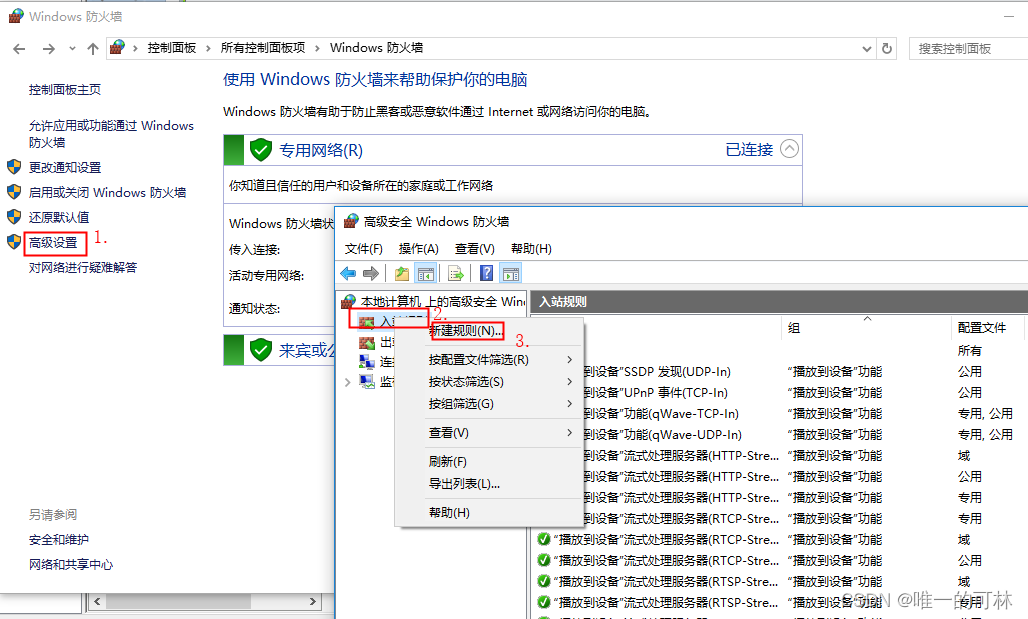Viewport: 1028px width, 619px height.
Task: Expand 按组筛选(G) submenu
Action: (569, 403)
